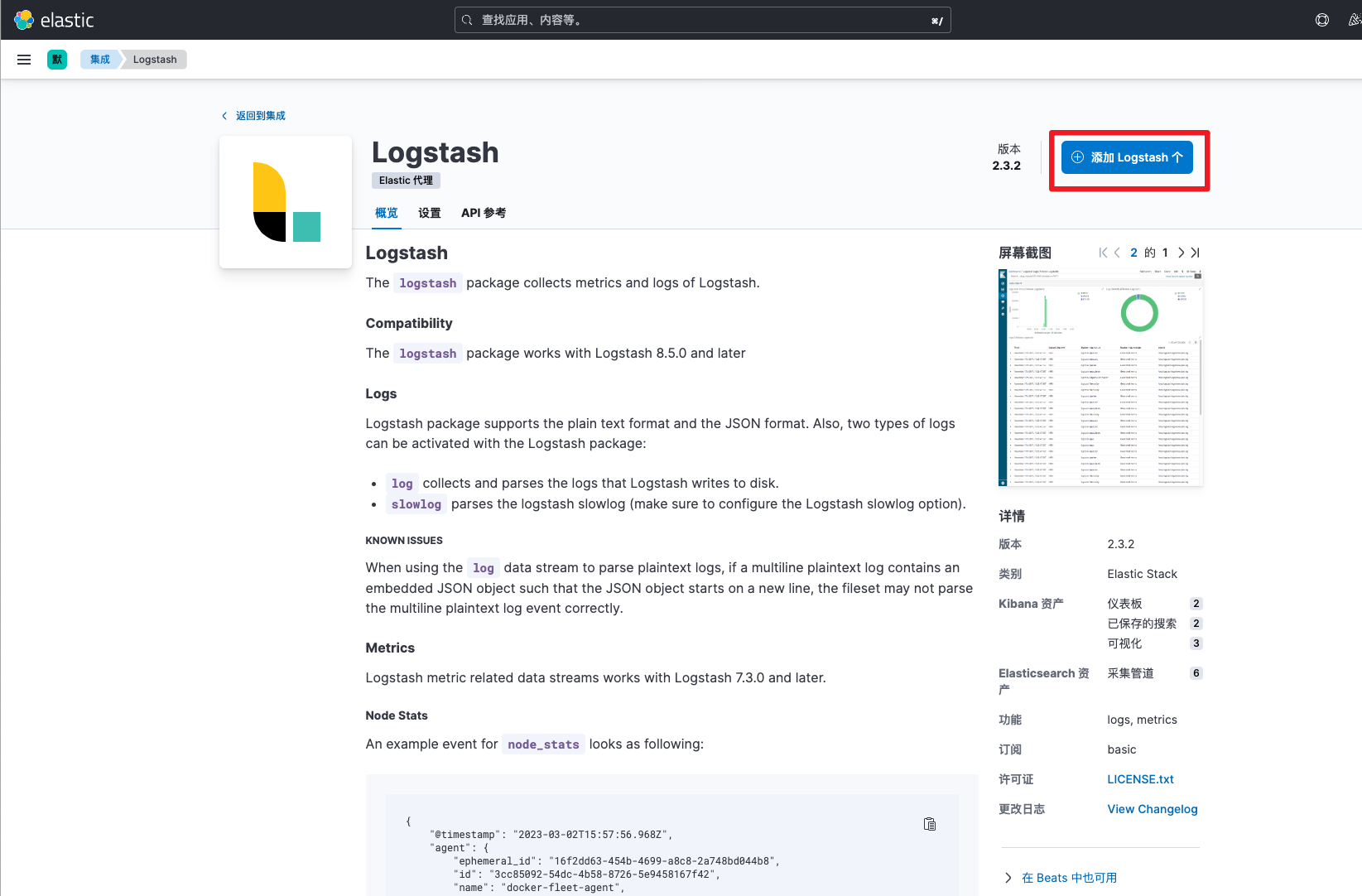Open the Elastic home logo

tap(55, 20)
